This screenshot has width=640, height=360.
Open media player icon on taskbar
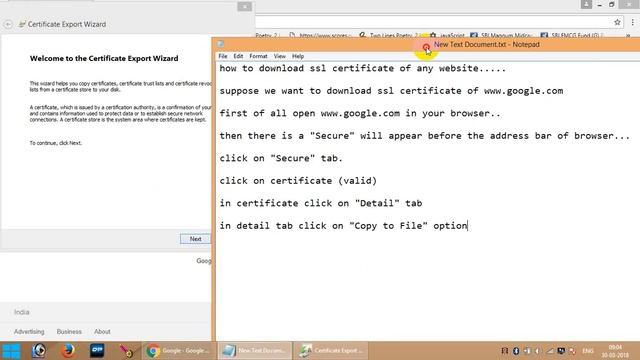(x=39, y=351)
